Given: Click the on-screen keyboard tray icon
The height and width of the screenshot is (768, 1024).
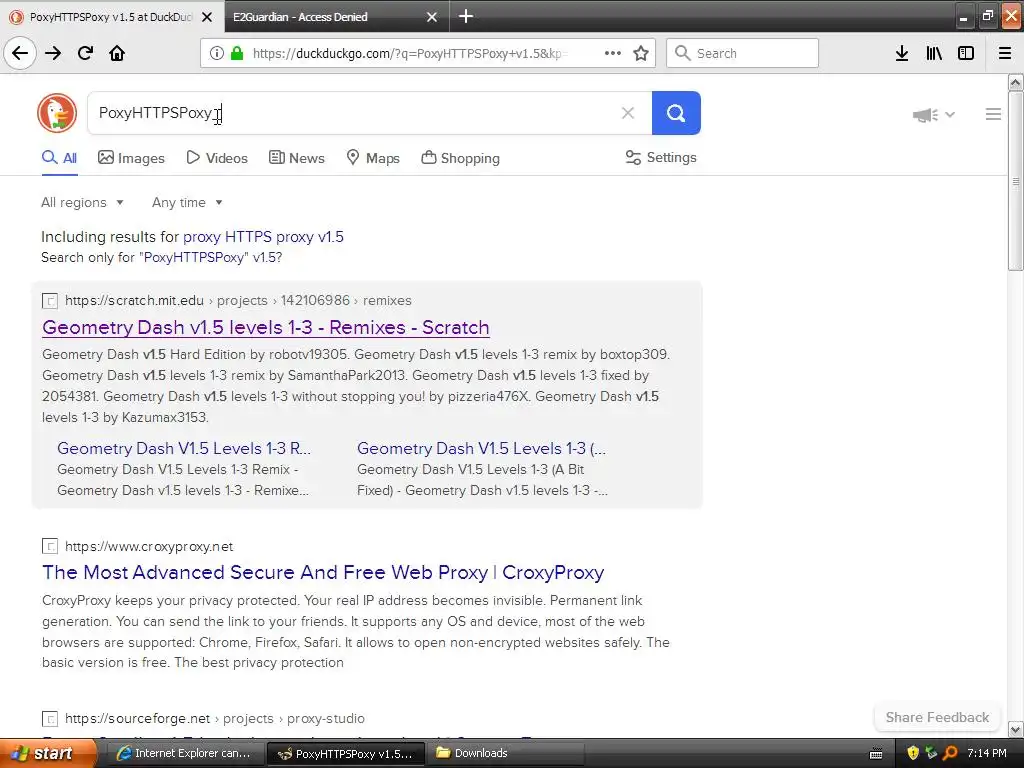Looking at the screenshot, I should (876, 754).
